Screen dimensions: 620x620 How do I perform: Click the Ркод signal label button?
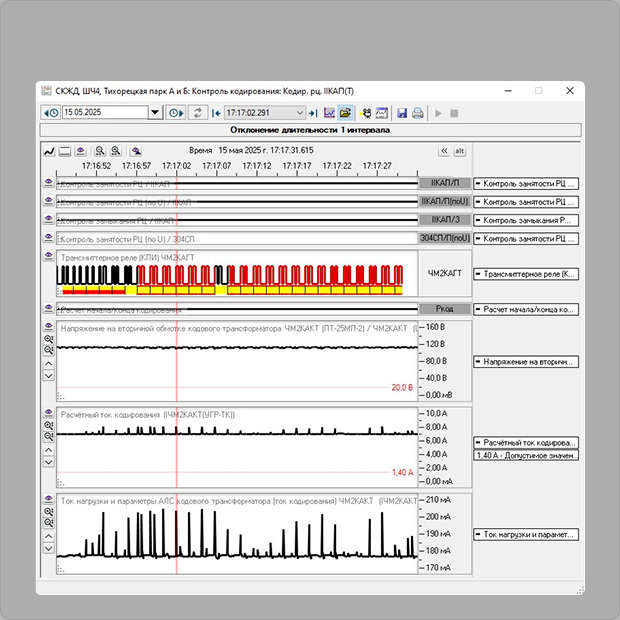pos(445,309)
